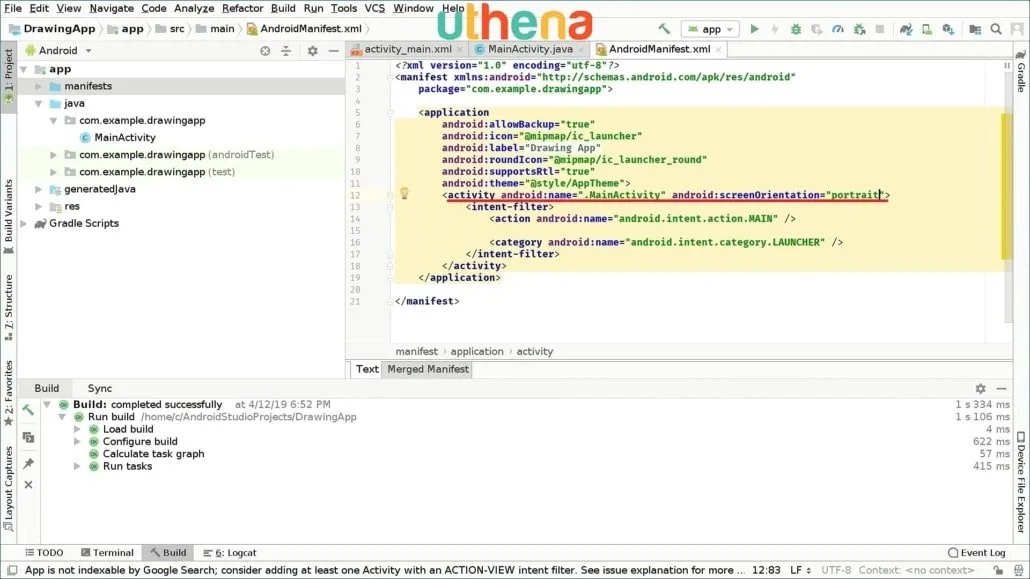This screenshot has width=1030, height=579.
Task: Open the SDK Manager icon
Action: [948, 29]
